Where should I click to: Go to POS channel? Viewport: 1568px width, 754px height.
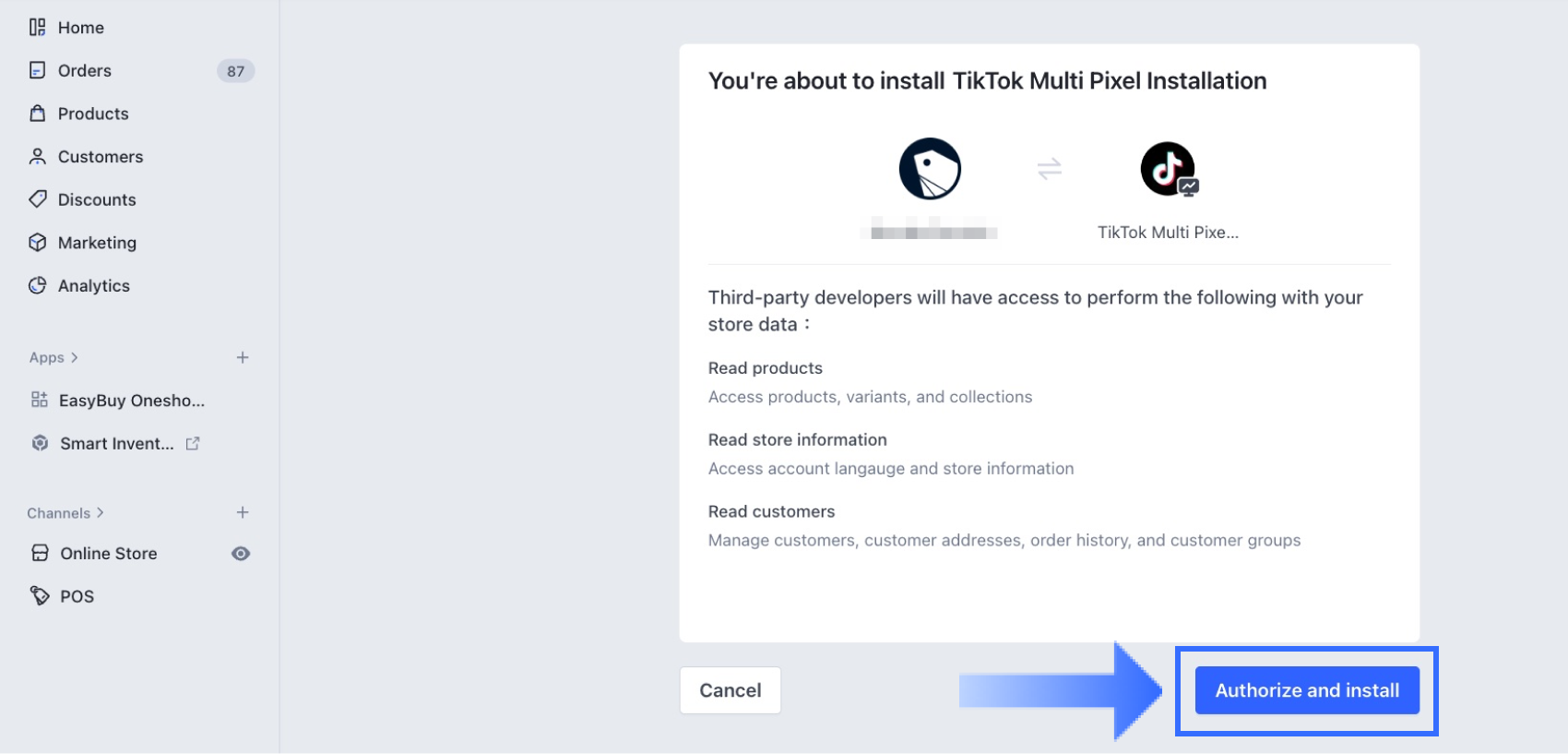point(77,597)
